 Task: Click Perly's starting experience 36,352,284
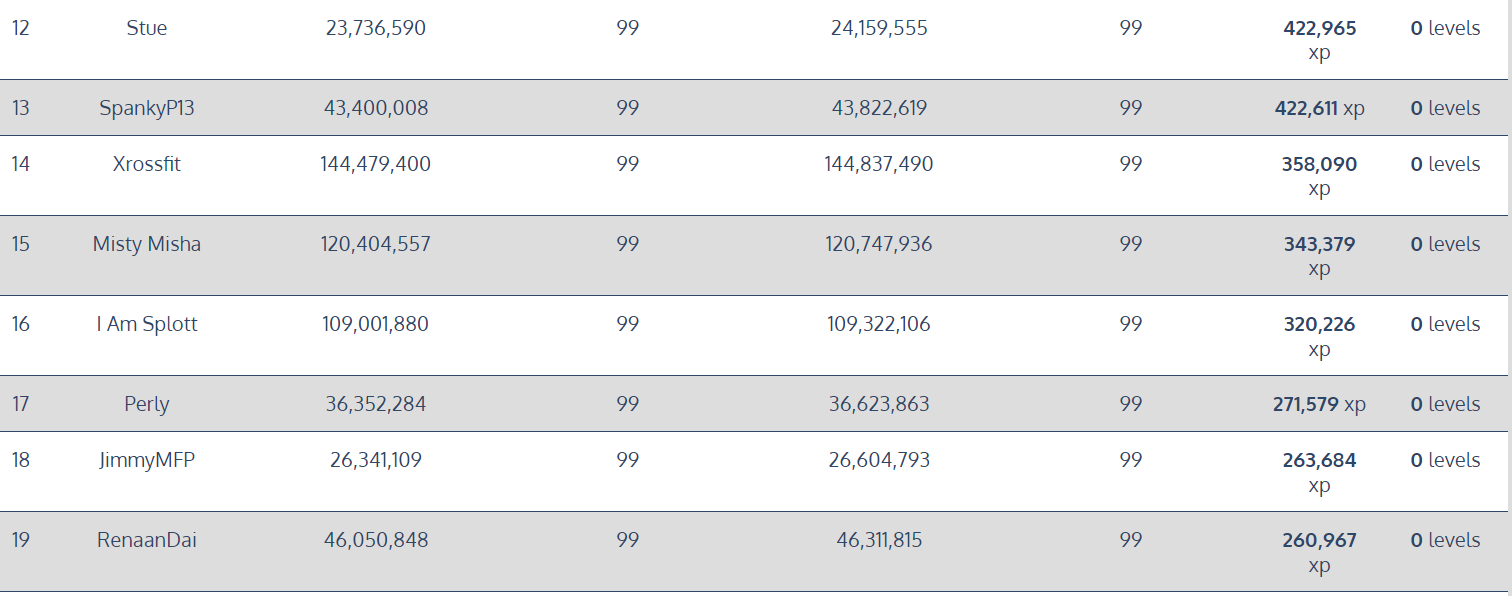point(376,404)
